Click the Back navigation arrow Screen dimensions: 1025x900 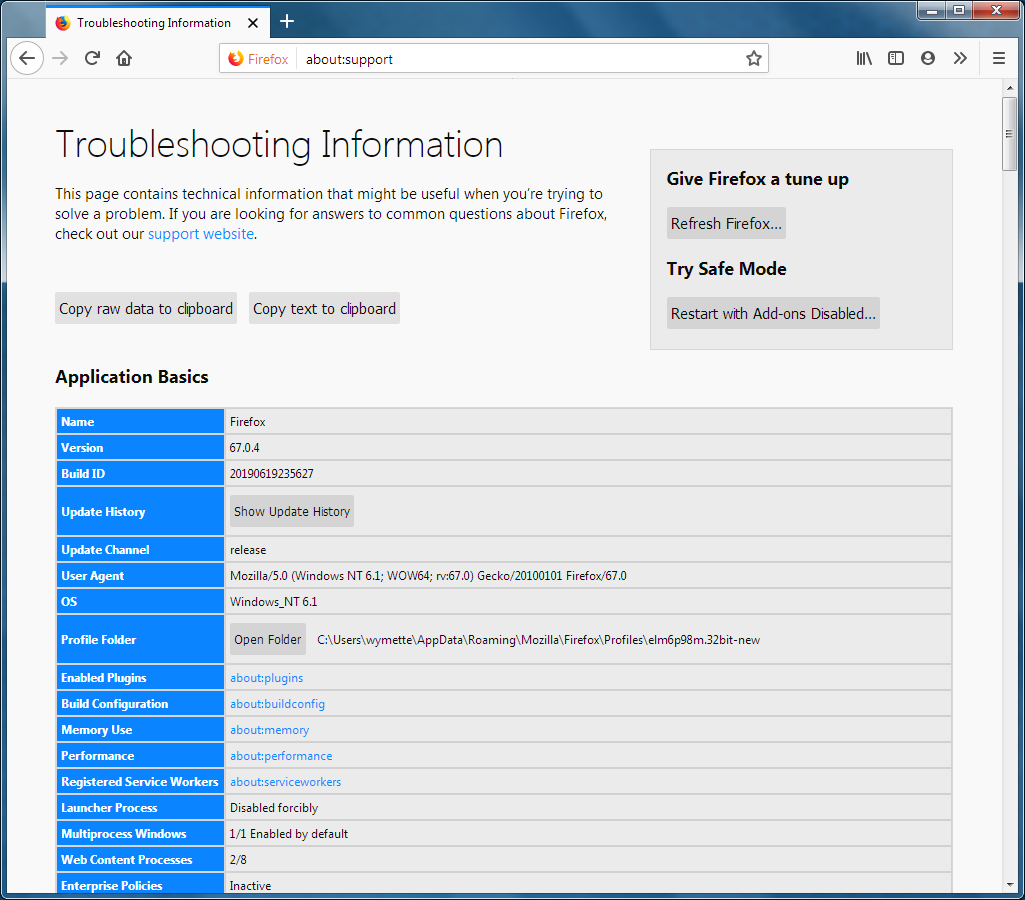(x=27, y=58)
